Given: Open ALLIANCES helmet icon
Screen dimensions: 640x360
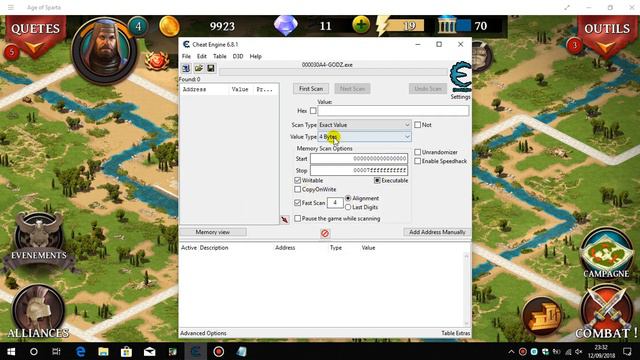Looking at the screenshot, I should click(x=38, y=312).
